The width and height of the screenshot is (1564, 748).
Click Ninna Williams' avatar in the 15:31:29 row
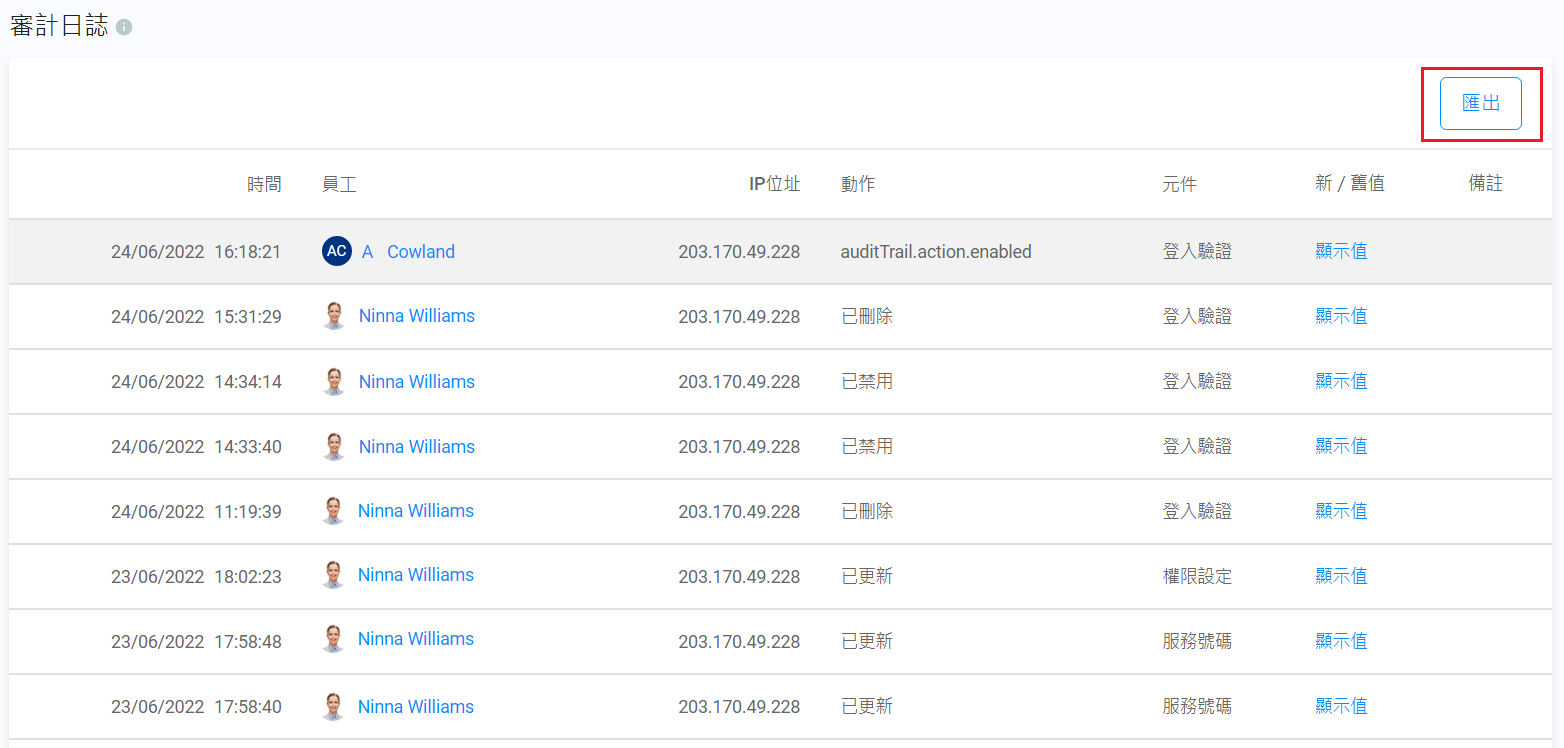coord(334,316)
